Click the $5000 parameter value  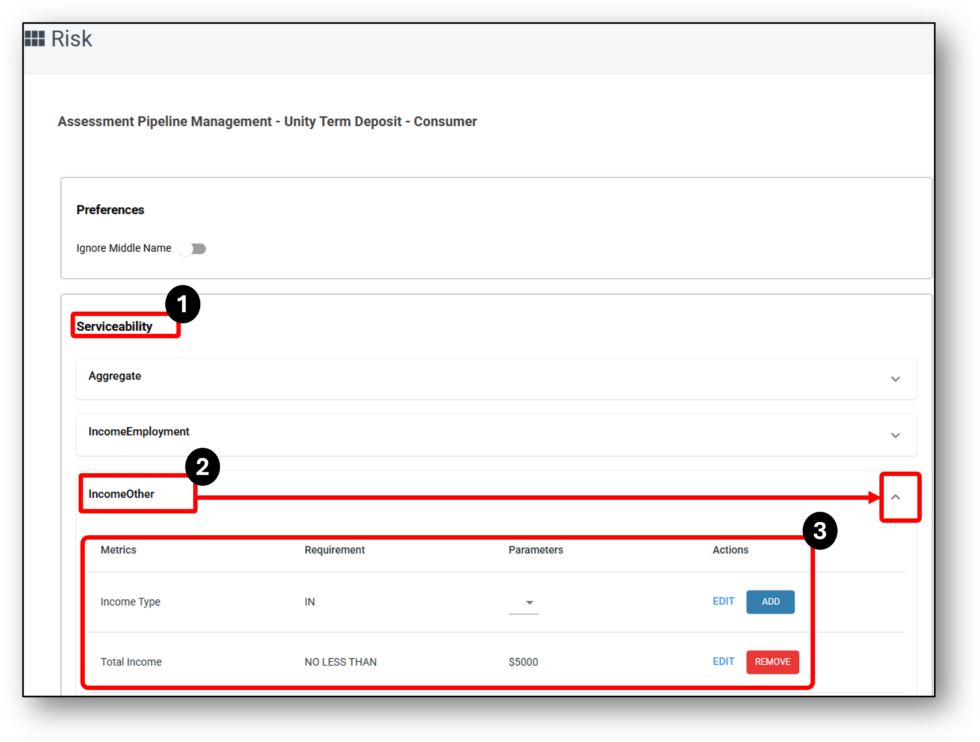pyautogui.click(x=523, y=661)
